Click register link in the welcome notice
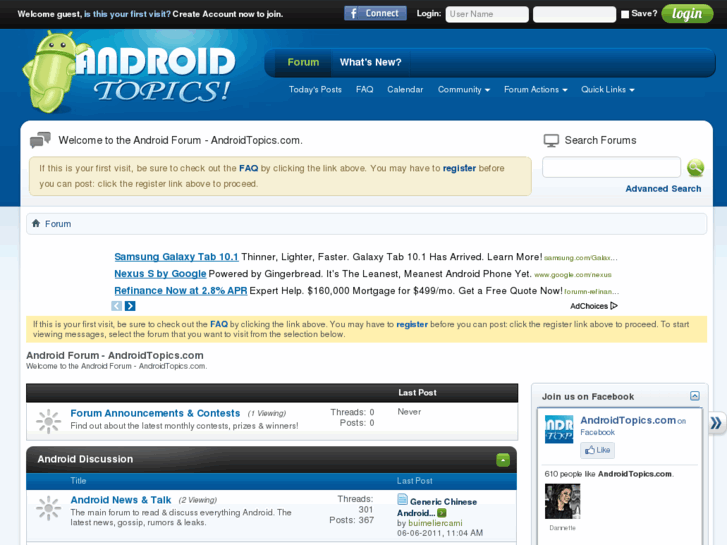727x545 pixels. [459, 168]
